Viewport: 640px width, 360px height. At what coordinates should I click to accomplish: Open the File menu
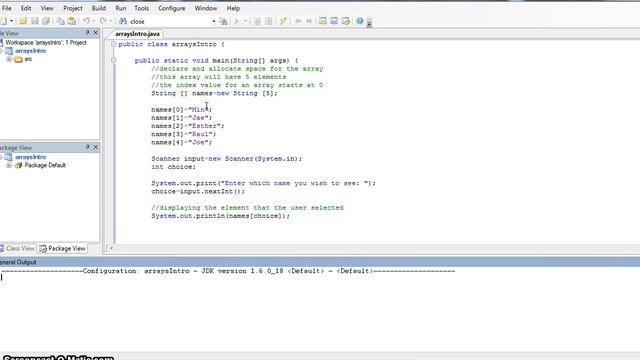(x=7, y=8)
